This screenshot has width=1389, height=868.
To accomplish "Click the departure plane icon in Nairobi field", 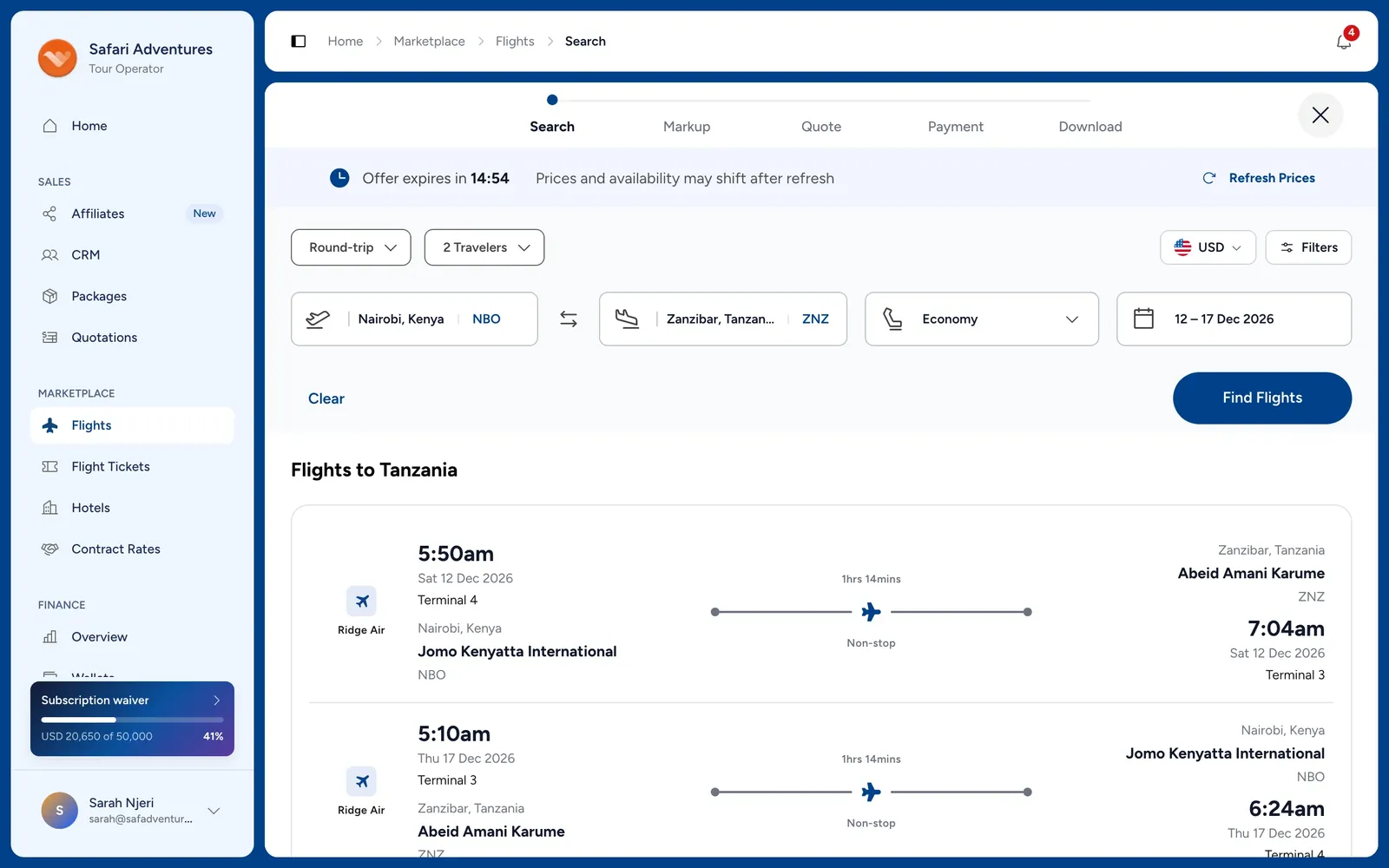I will tap(318, 319).
